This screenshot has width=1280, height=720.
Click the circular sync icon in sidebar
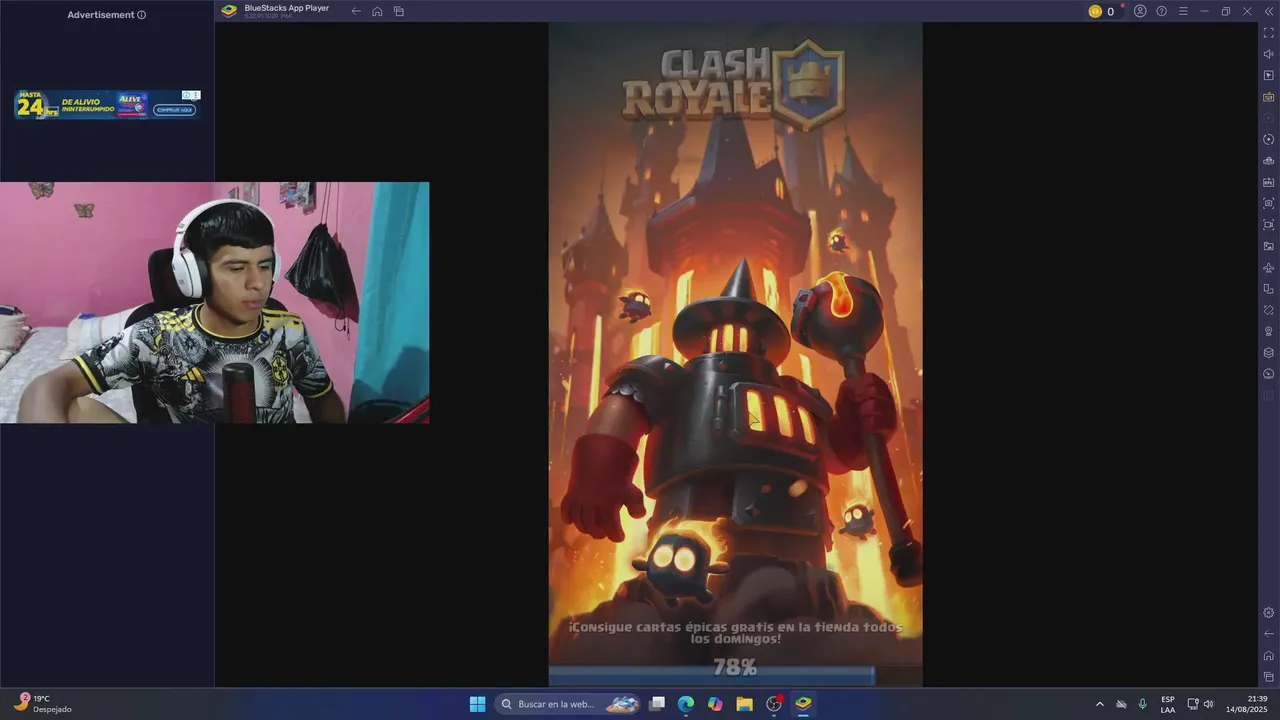coord(1268,140)
